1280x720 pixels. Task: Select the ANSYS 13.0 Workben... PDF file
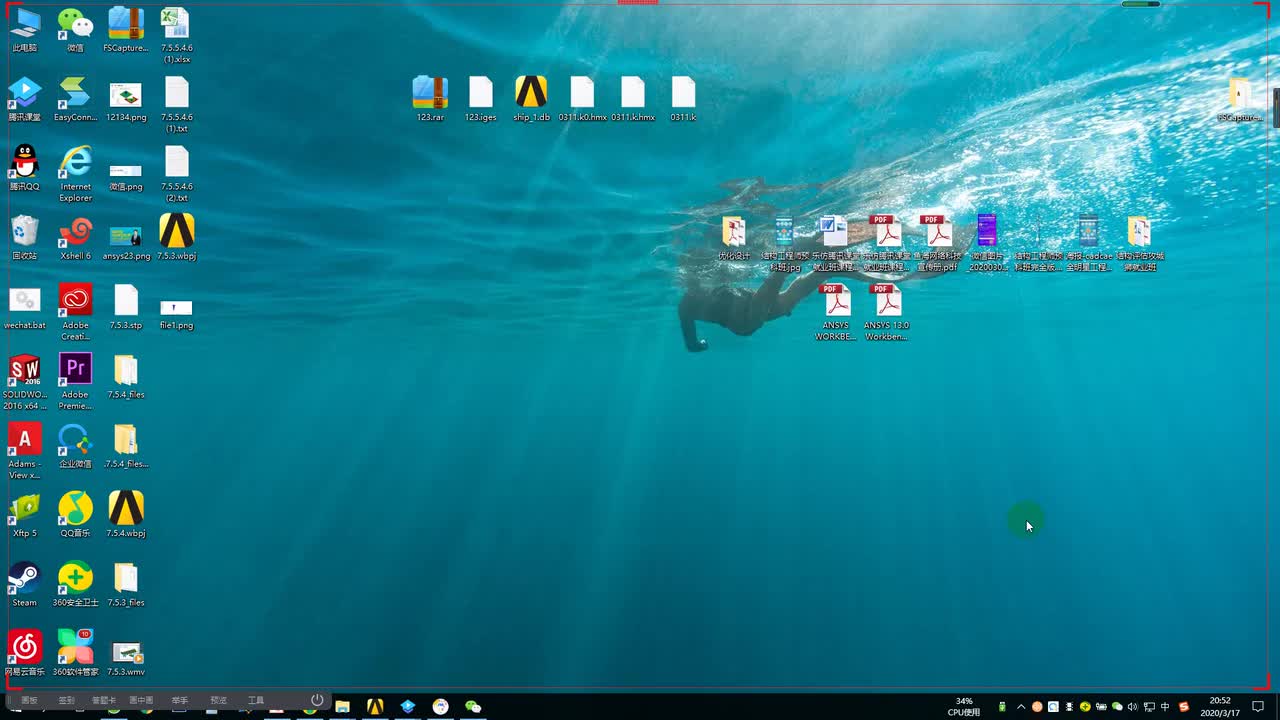886,312
